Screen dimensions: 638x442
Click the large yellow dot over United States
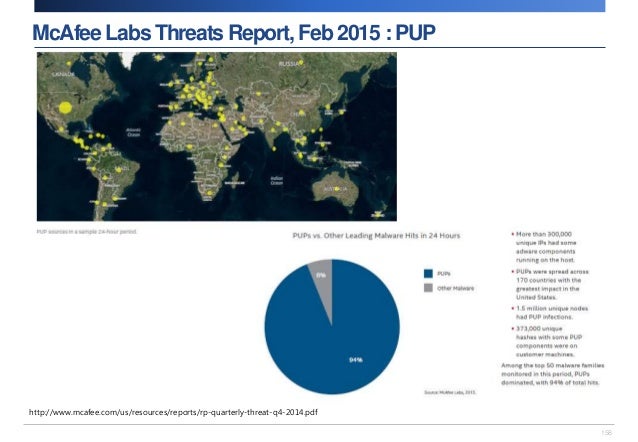pos(66,108)
